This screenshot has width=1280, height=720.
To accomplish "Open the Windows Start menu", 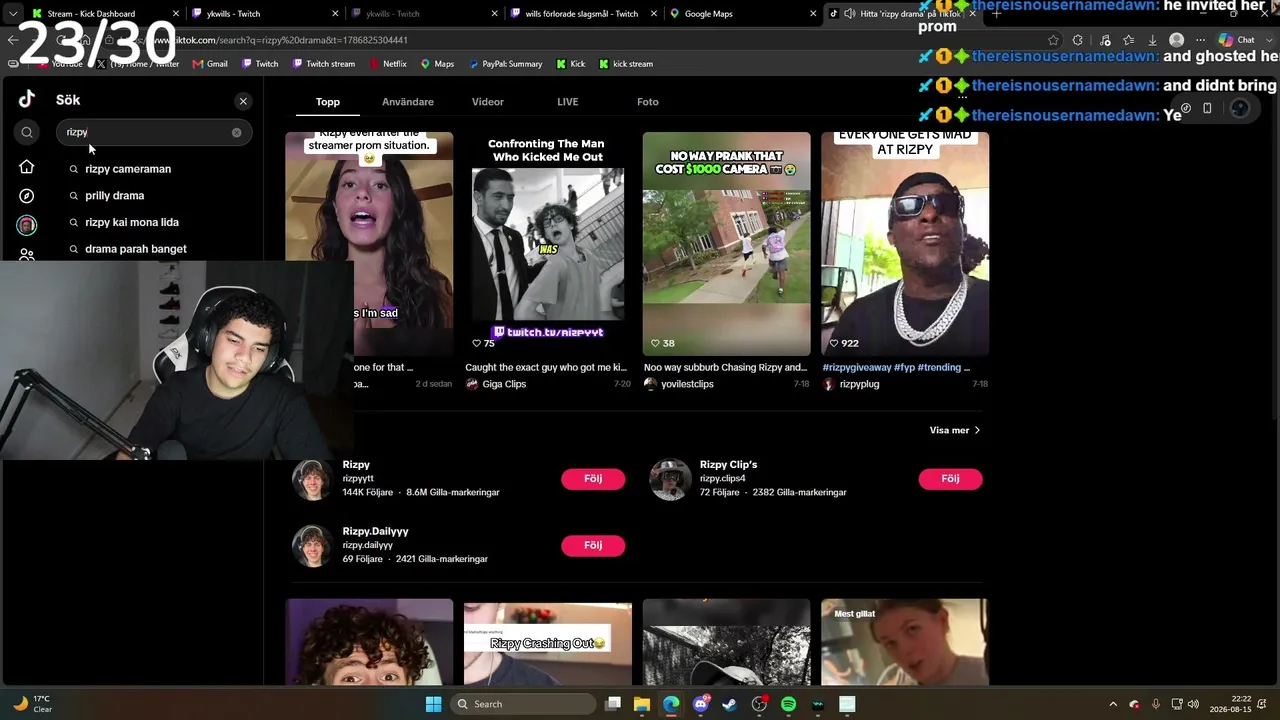I will point(433,704).
